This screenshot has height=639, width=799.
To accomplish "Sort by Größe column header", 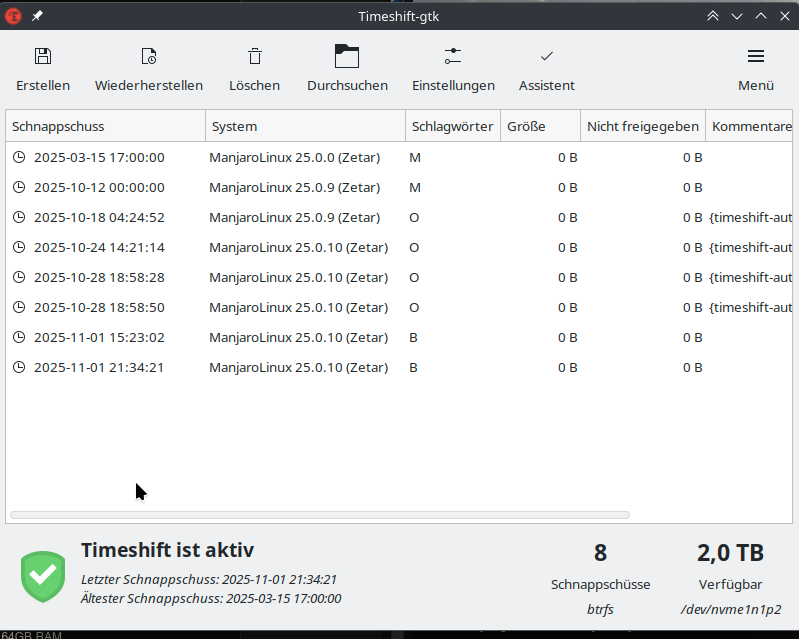I will coord(540,126).
